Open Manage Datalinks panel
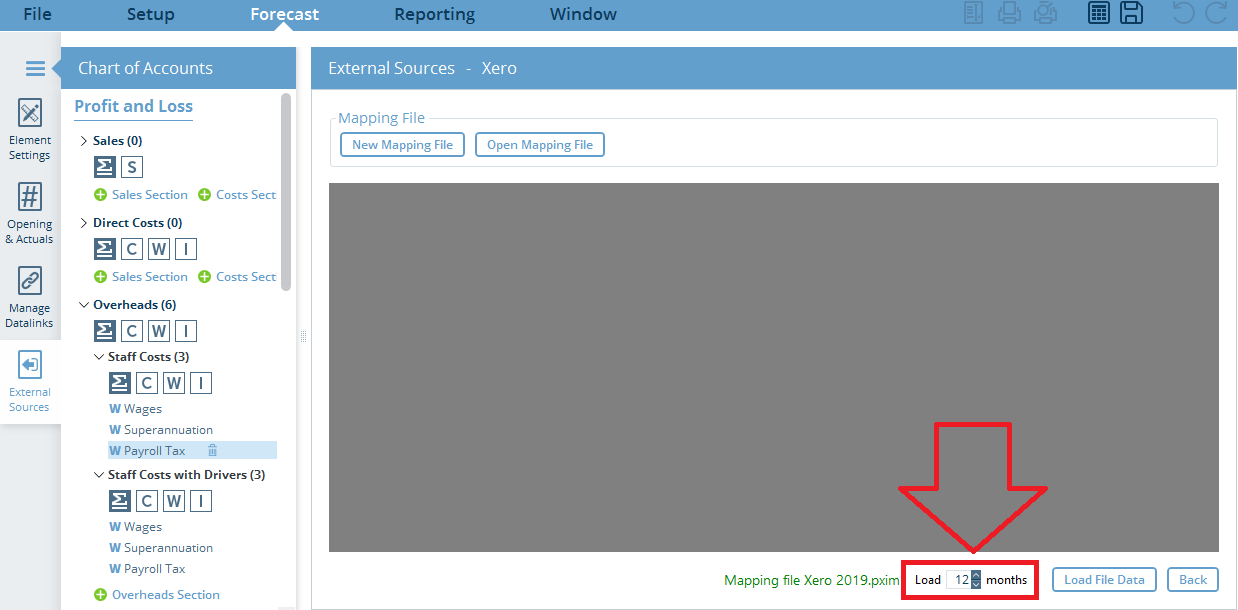1238x610 pixels. pyautogui.click(x=30, y=297)
